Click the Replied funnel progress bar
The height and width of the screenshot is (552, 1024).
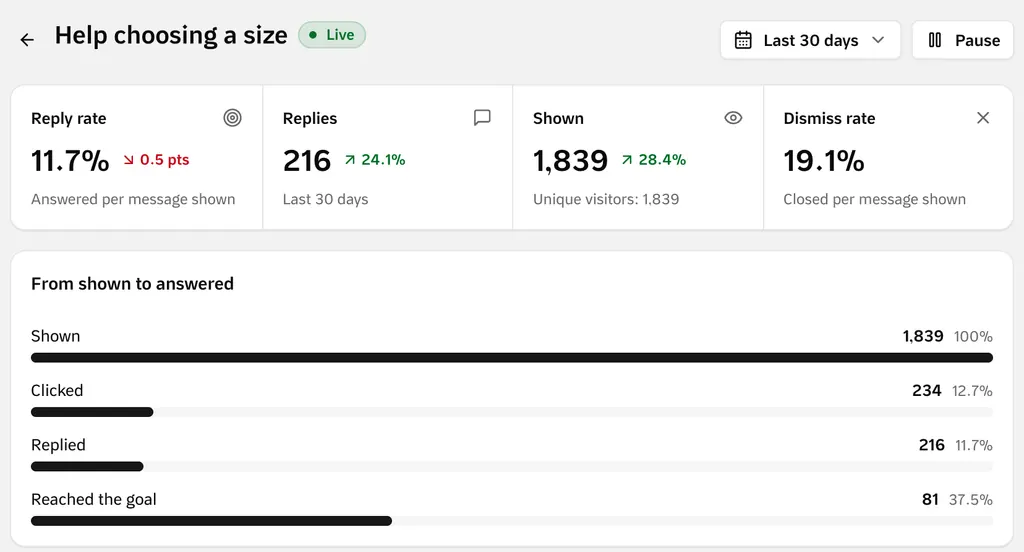(x=512, y=466)
